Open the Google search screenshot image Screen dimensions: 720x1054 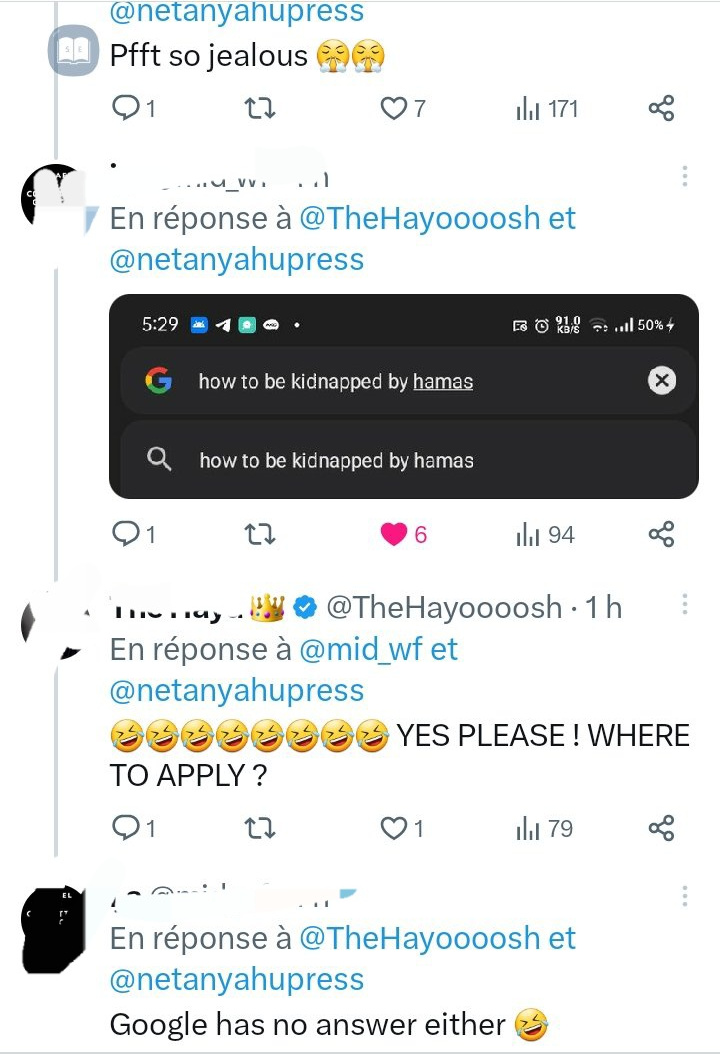pyautogui.click(x=403, y=396)
